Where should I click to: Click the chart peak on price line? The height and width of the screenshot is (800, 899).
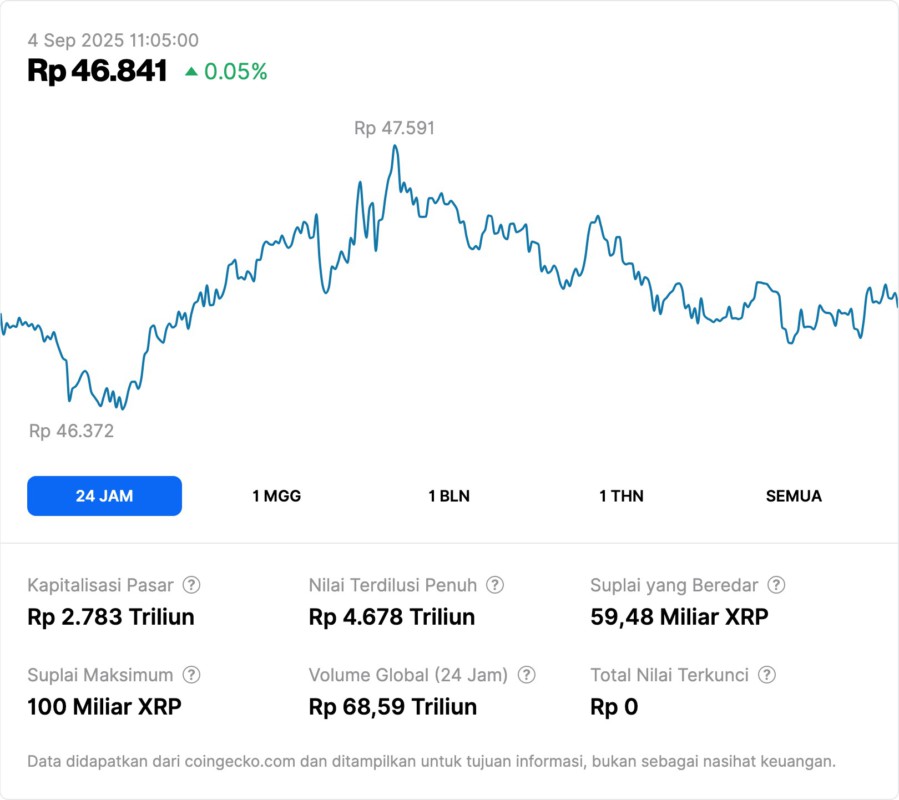click(x=395, y=146)
